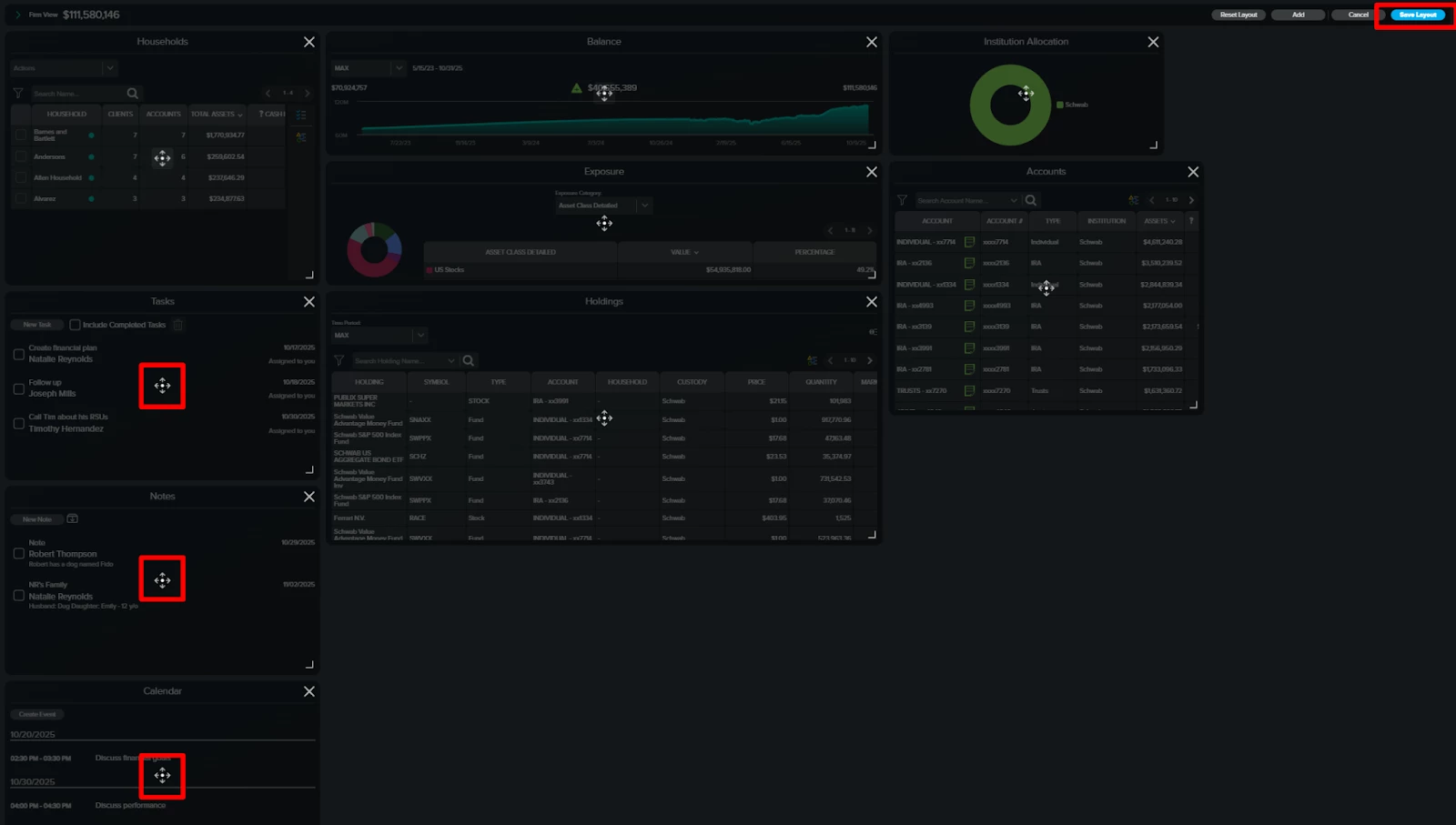Grab the move handle on Calendar widget
This screenshot has height=825, width=1456.
click(162, 775)
